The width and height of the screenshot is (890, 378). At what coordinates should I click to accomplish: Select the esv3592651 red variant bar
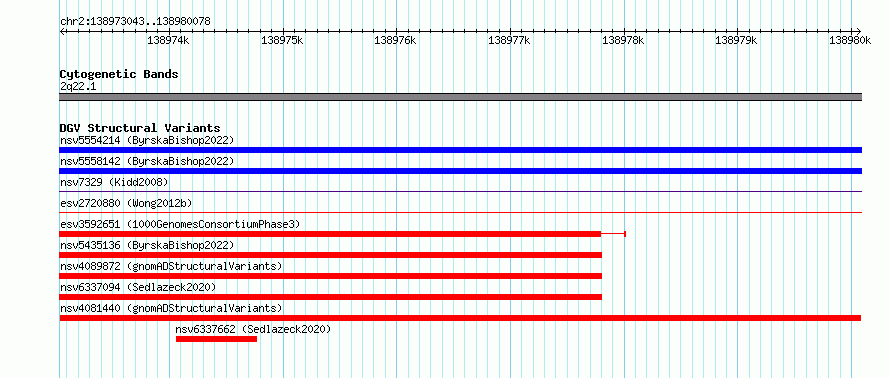pyautogui.click(x=330, y=234)
